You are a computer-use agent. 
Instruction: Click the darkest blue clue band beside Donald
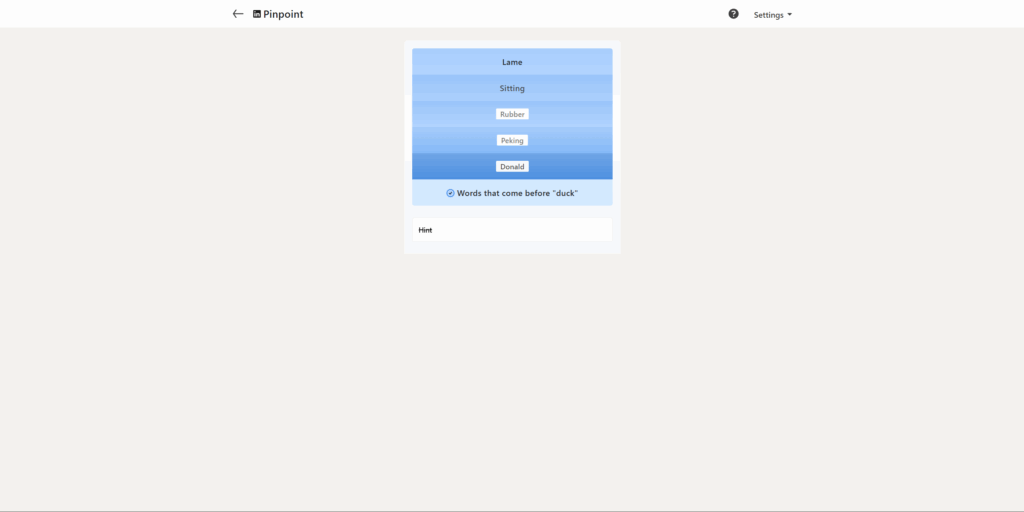point(570,167)
